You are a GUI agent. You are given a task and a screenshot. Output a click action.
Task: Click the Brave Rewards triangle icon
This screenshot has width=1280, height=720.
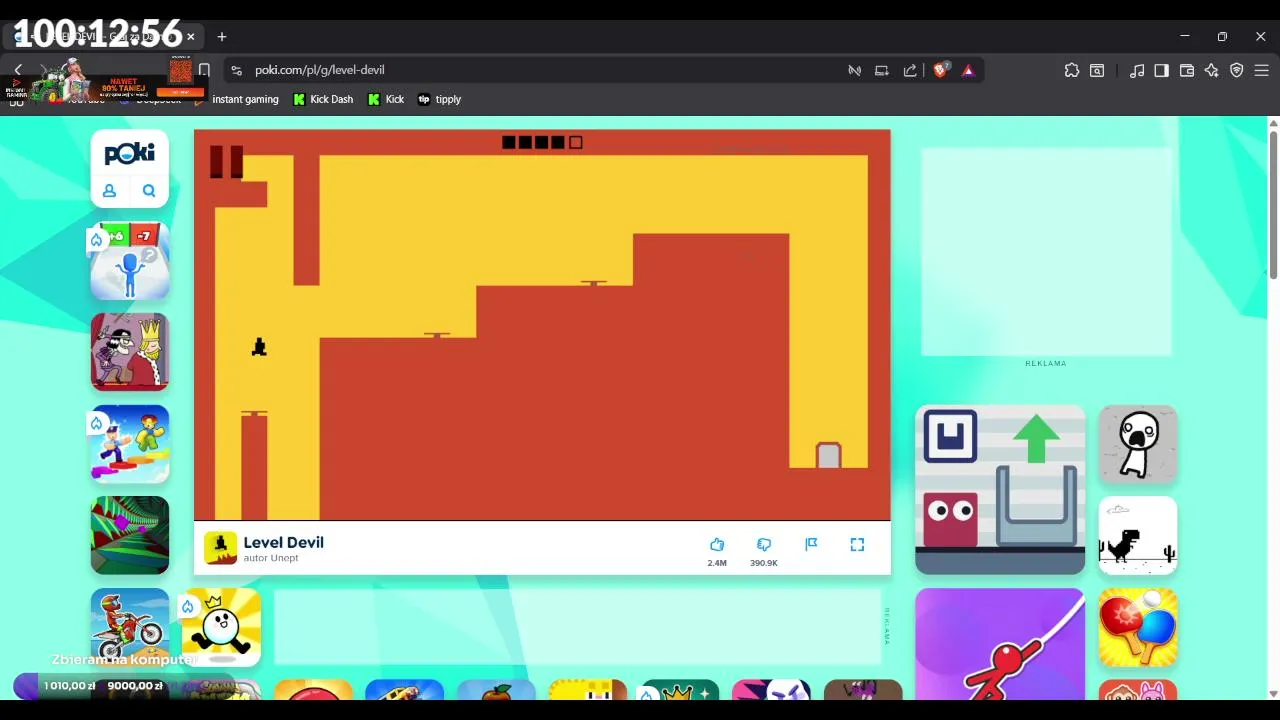tap(968, 70)
